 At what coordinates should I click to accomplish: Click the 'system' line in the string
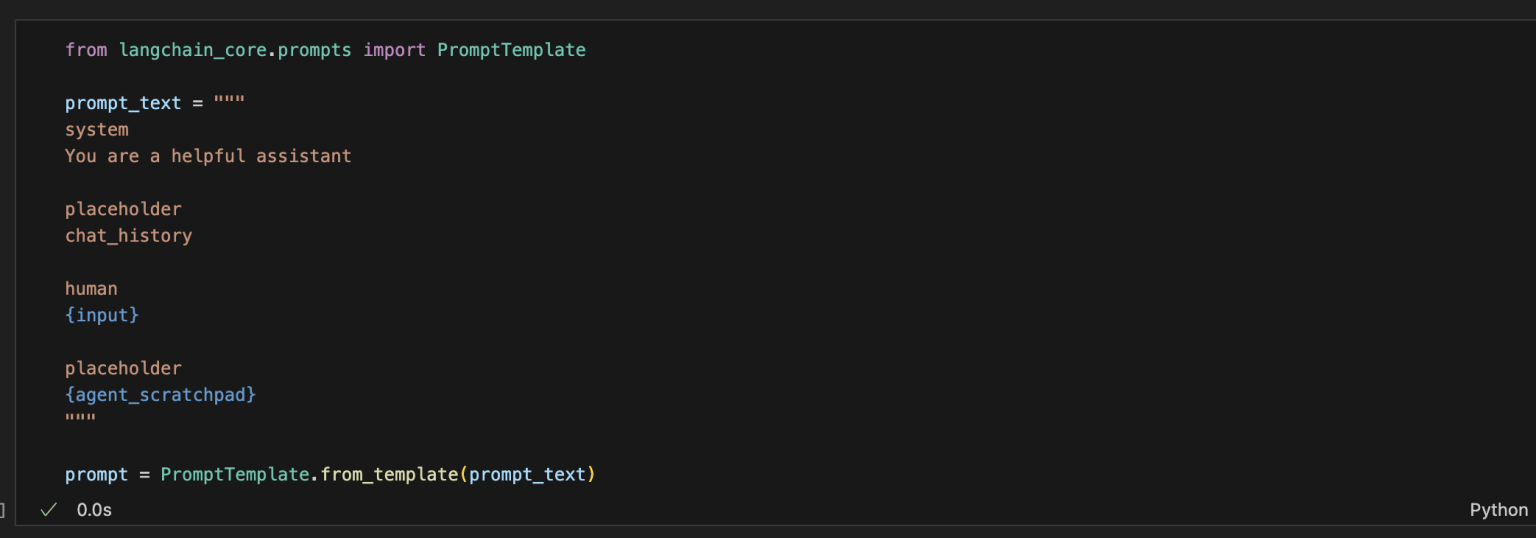coord(97,129)
